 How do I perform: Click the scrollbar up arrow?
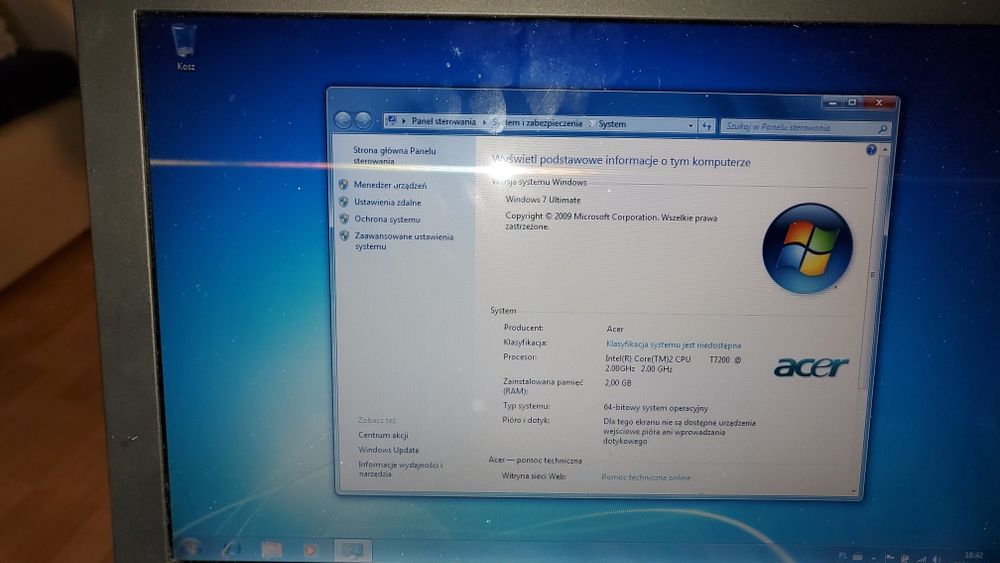point(885,150)
